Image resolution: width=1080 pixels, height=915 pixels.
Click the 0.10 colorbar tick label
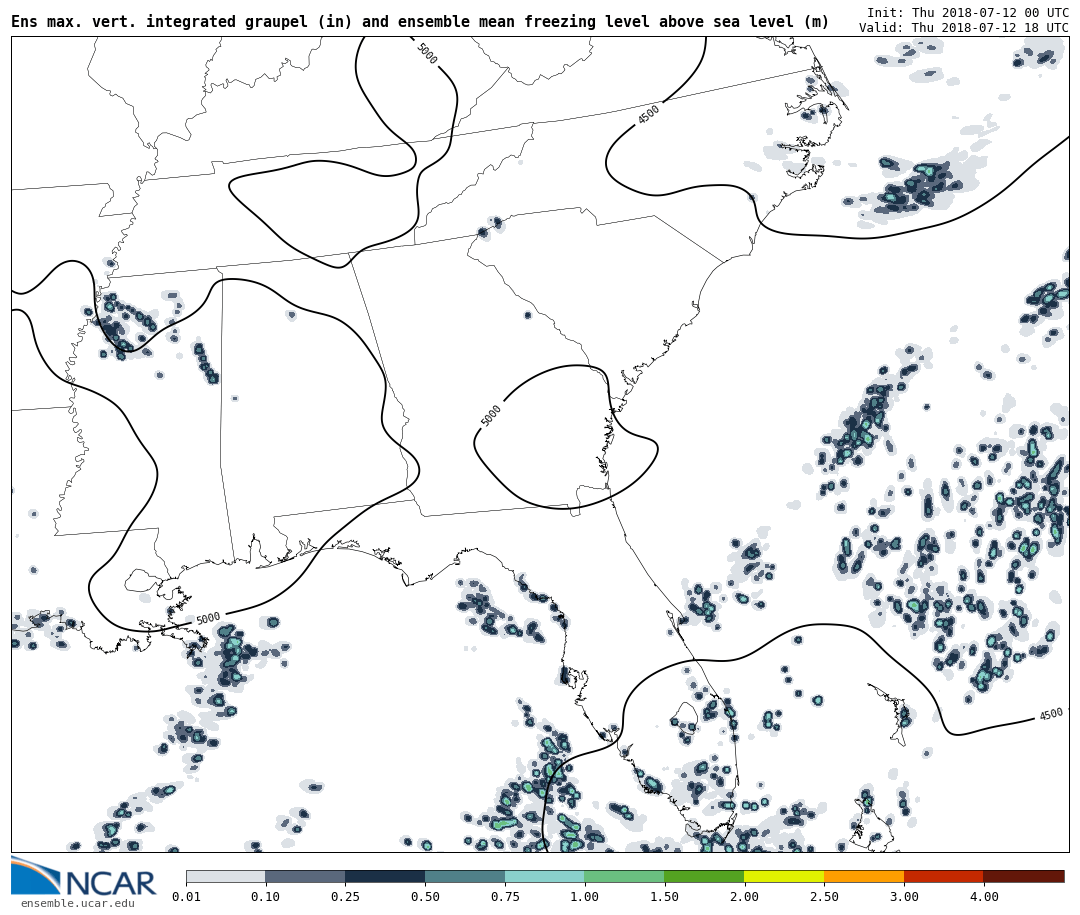coord(266,896)
